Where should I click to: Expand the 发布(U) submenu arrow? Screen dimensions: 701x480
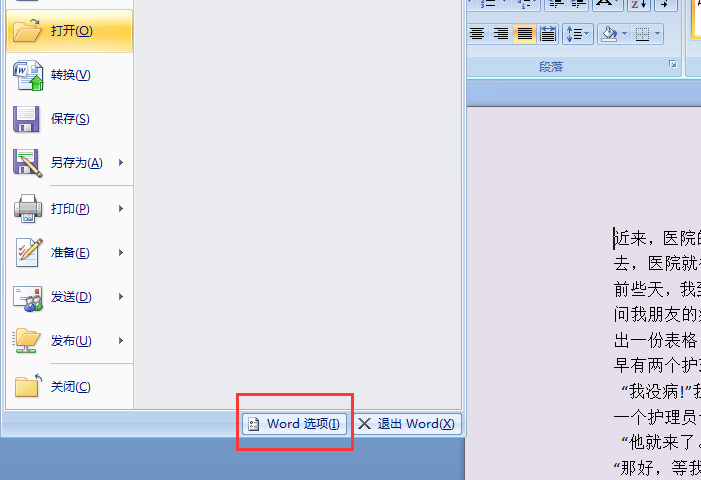[121, 341]
